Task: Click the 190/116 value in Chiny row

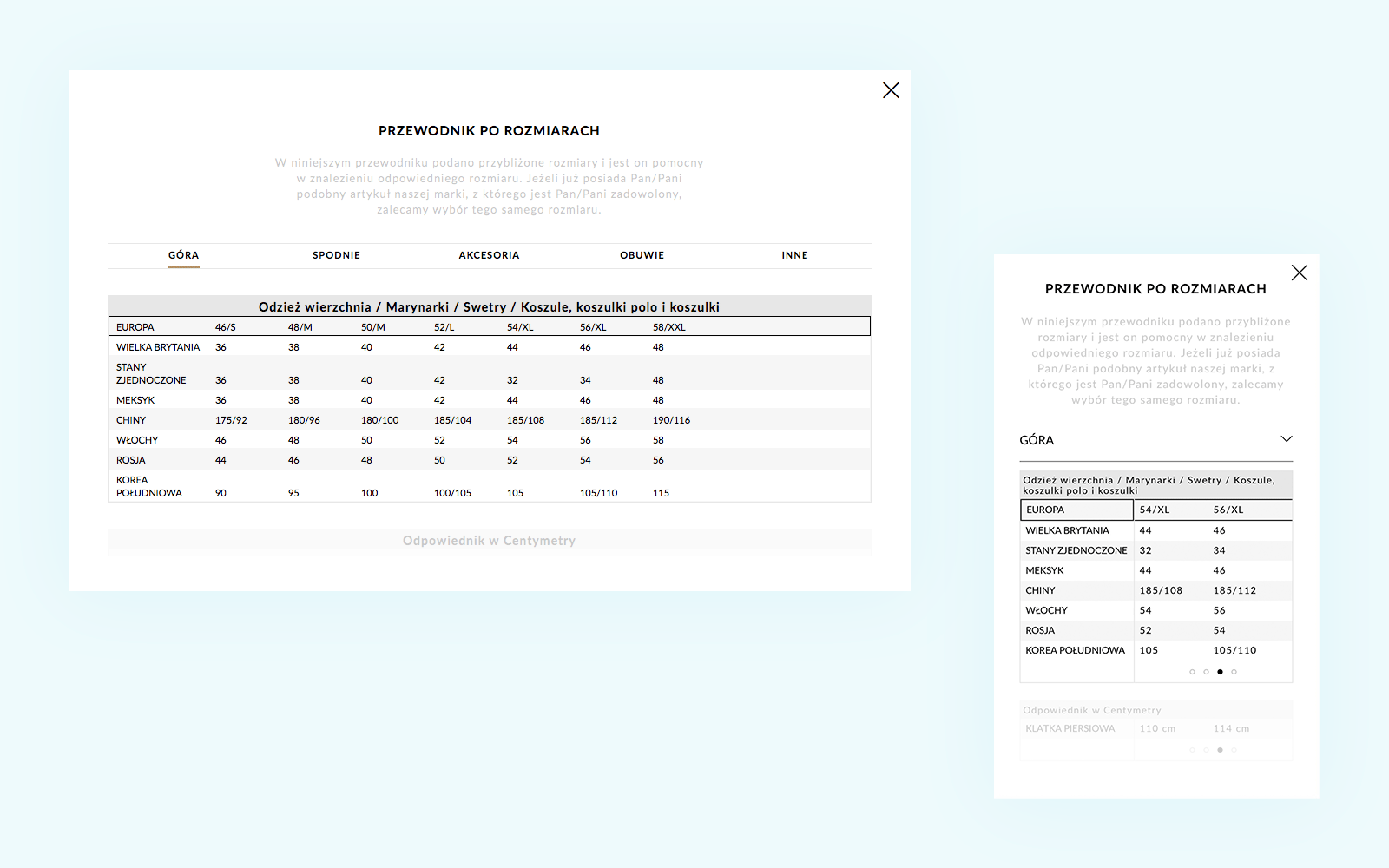Action: coord(672,420)
